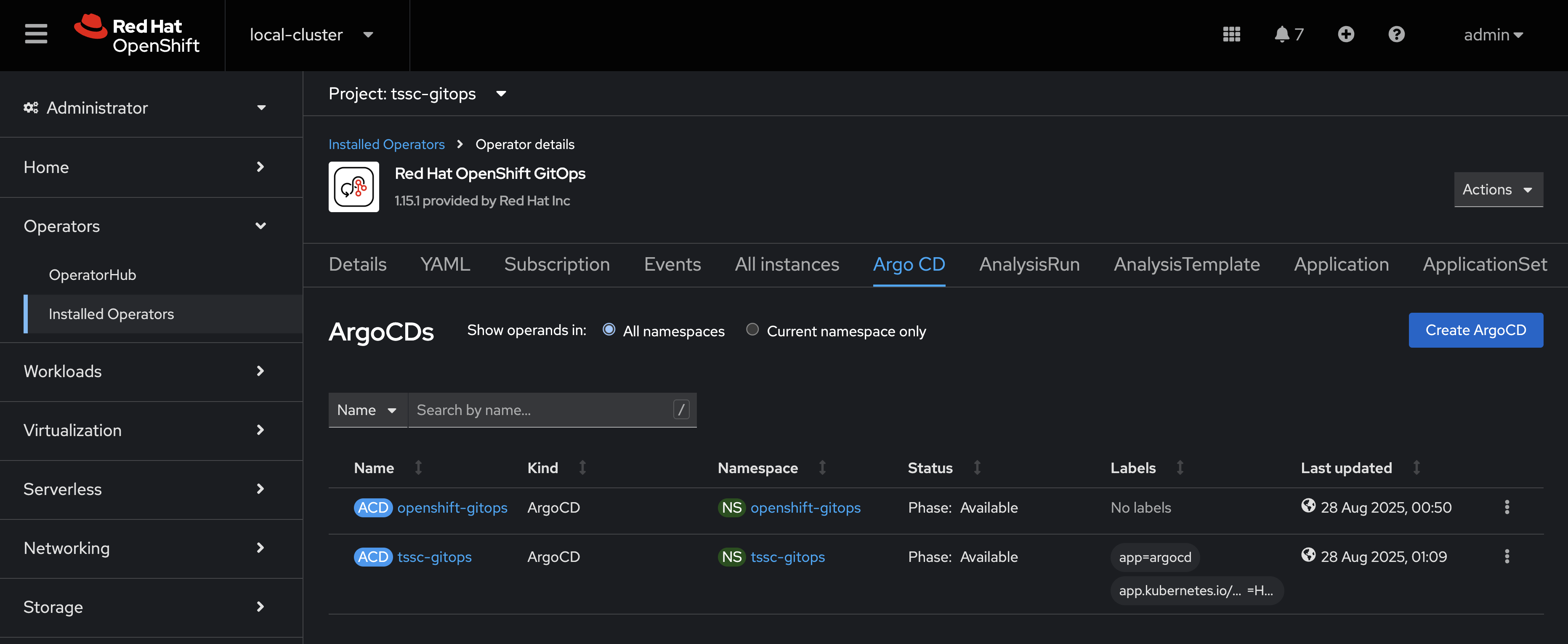
Task: Select Current namespace only radio option
Action: [x=752, y=329]
